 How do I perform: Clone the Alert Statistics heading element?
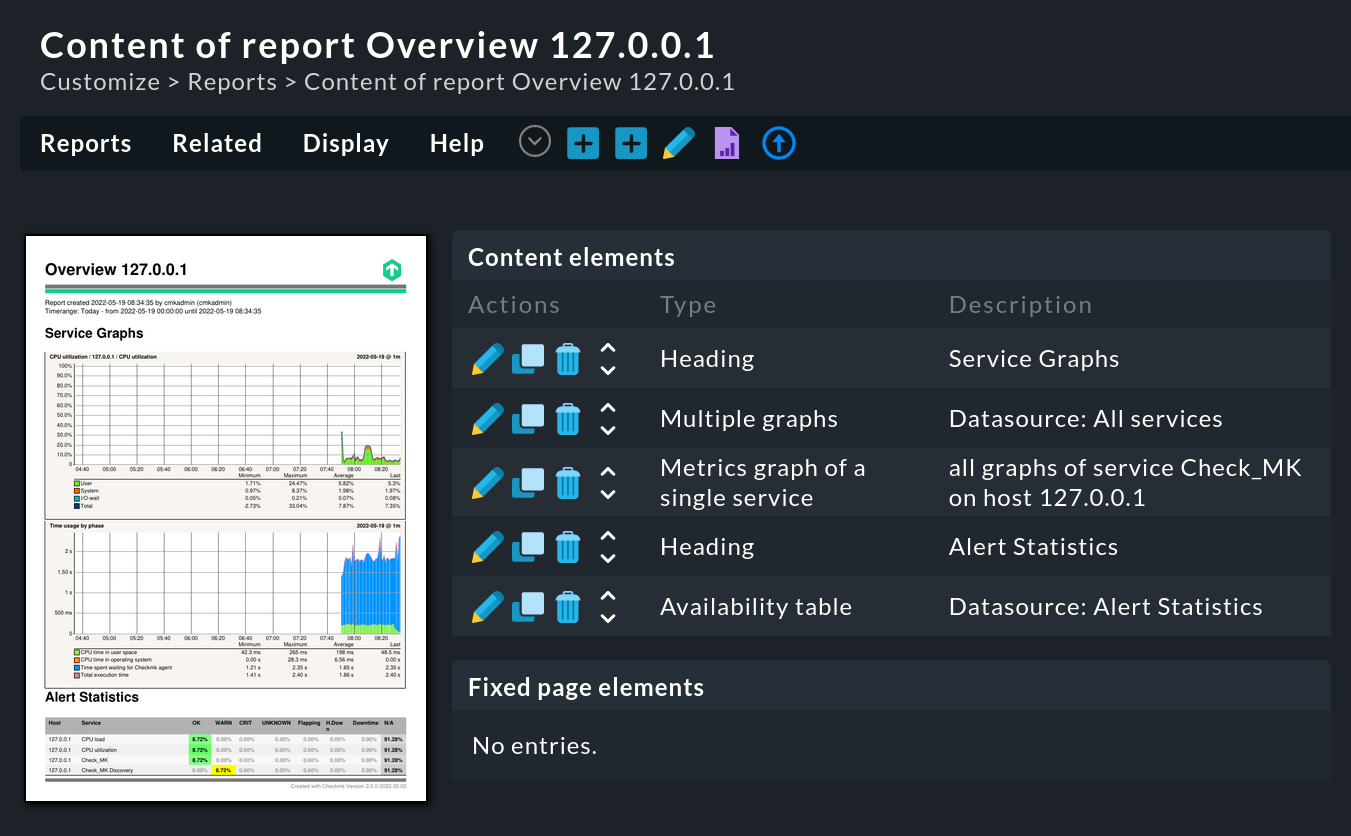coord(528,547)
